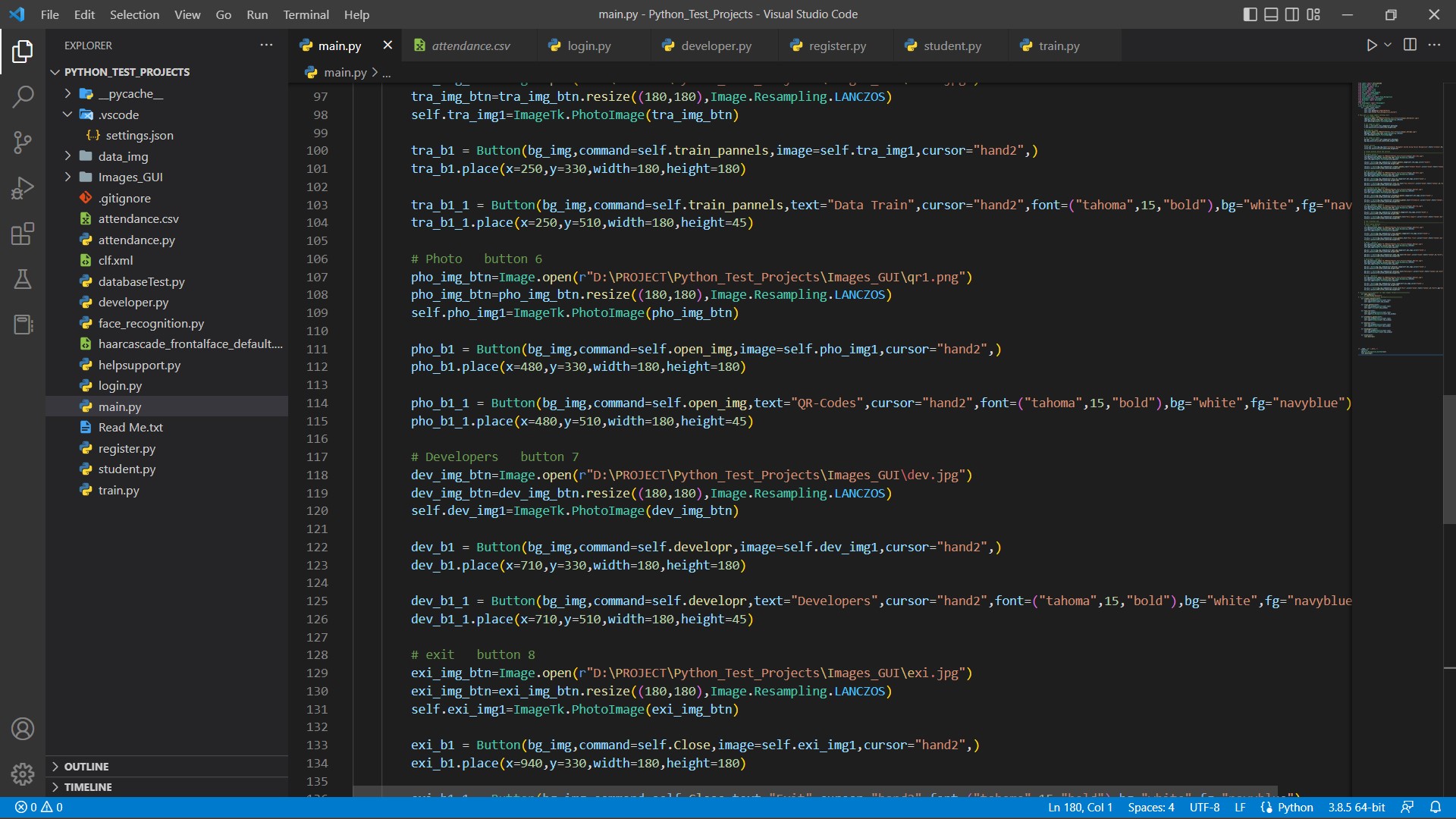Open the Source Control view
The height and width of the screenshot is (819, 1456).
[23, 142]
